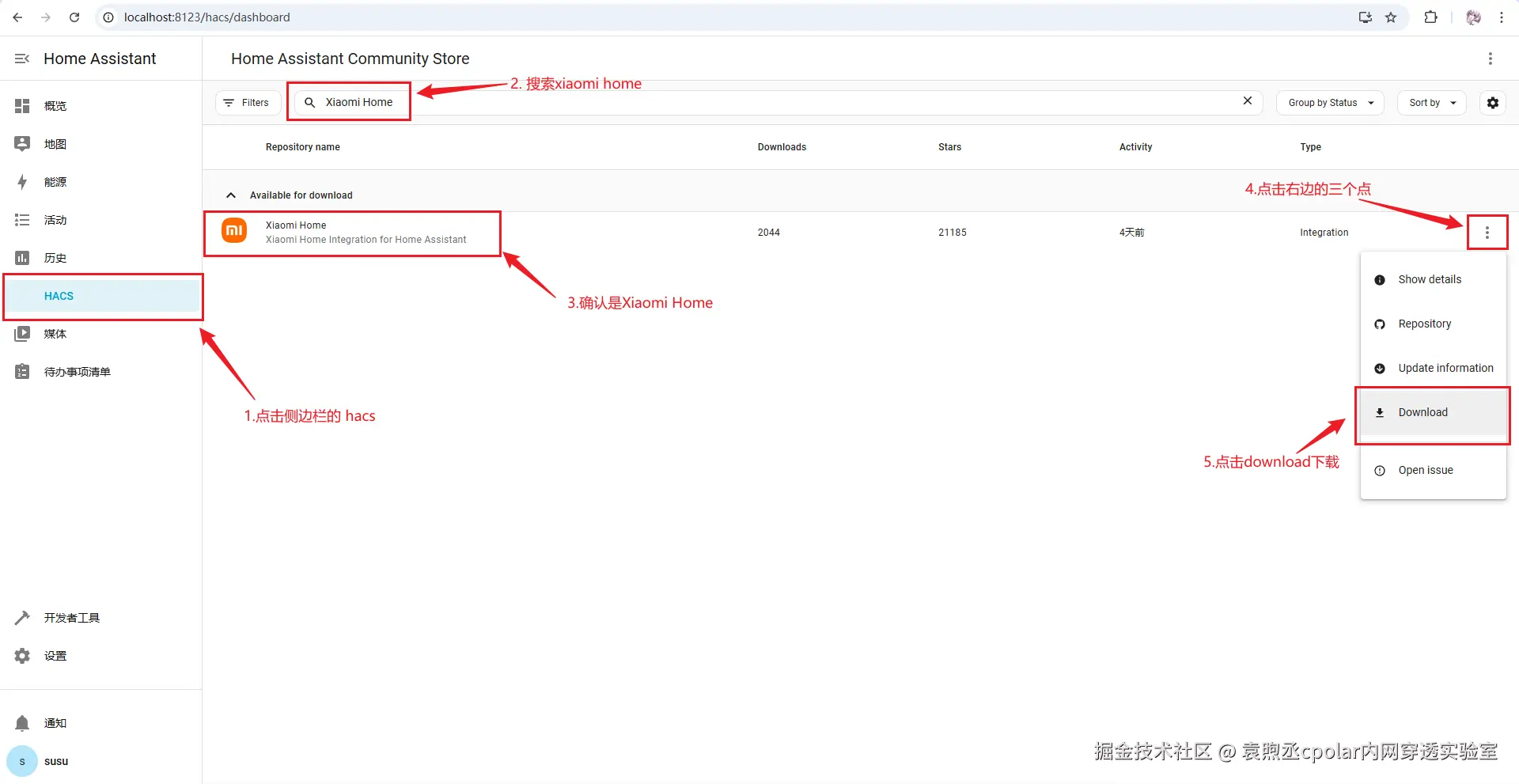1519x784 pixels.
Task: Open the Xiaomi Home row three-dot menu
Action: (1487, 233)
